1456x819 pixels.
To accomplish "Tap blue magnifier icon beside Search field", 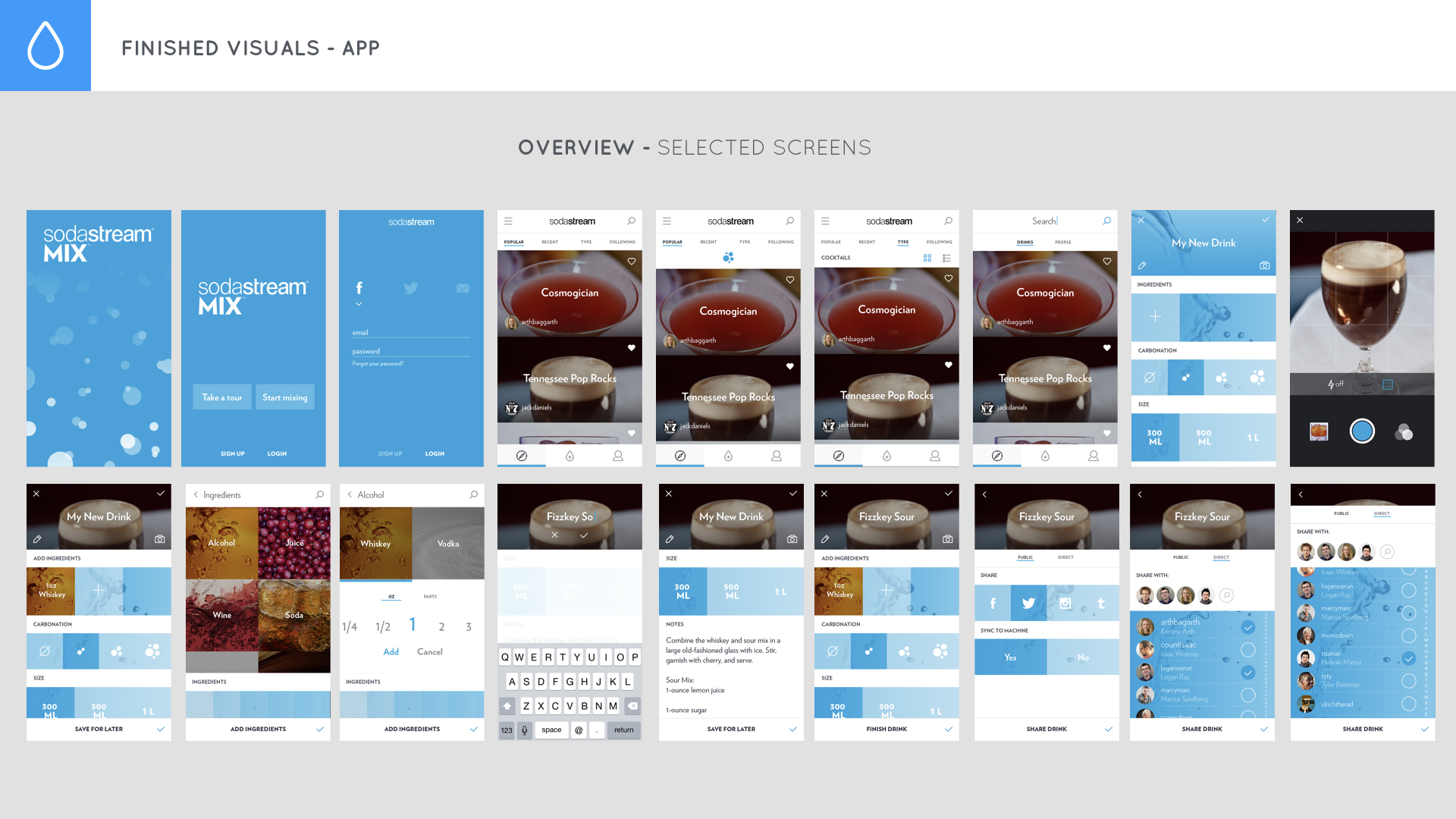I will point(1107,221).
